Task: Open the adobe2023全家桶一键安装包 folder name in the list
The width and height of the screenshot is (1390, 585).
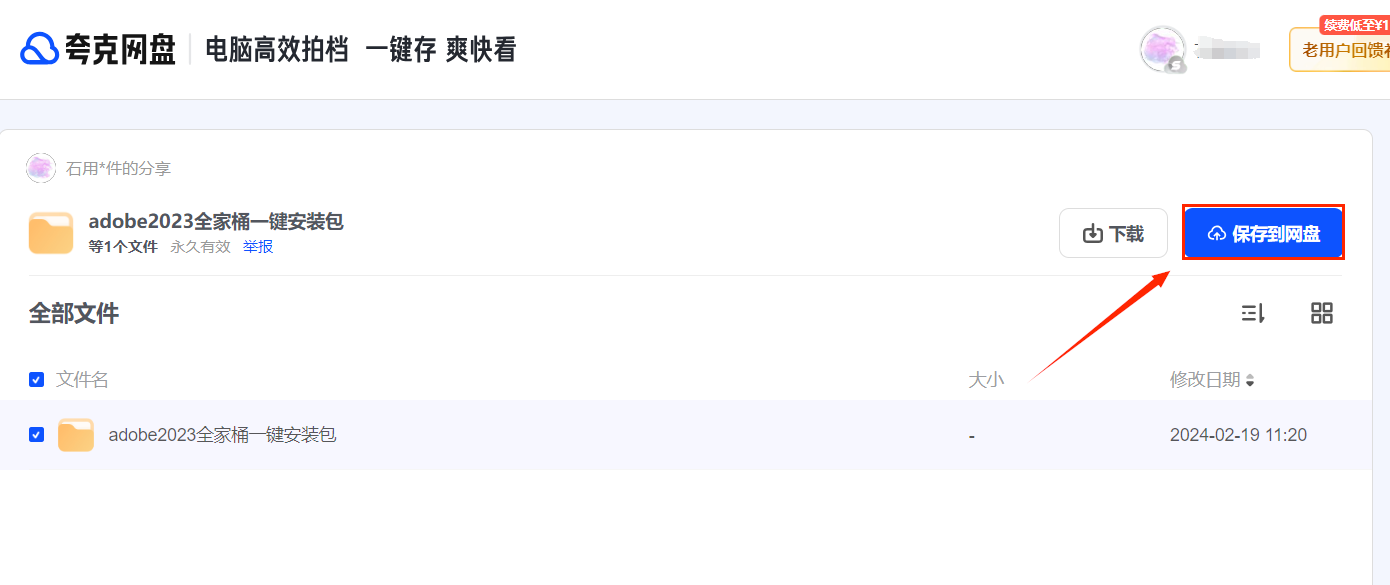Action: (222, 435)
